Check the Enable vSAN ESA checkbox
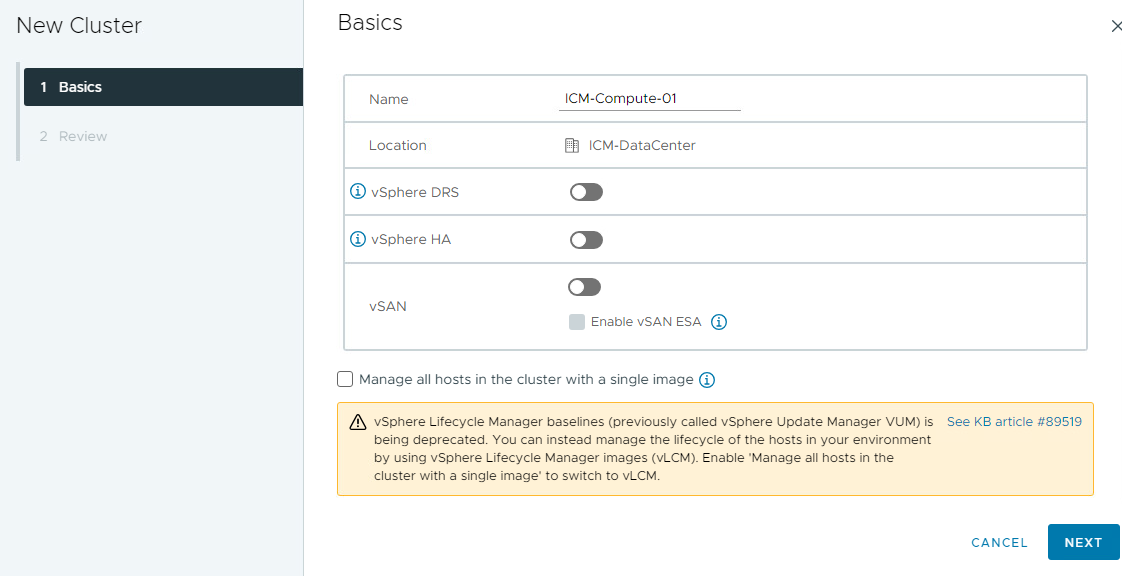This screenshot has height=576, width=1122. [x=577, y=322]
